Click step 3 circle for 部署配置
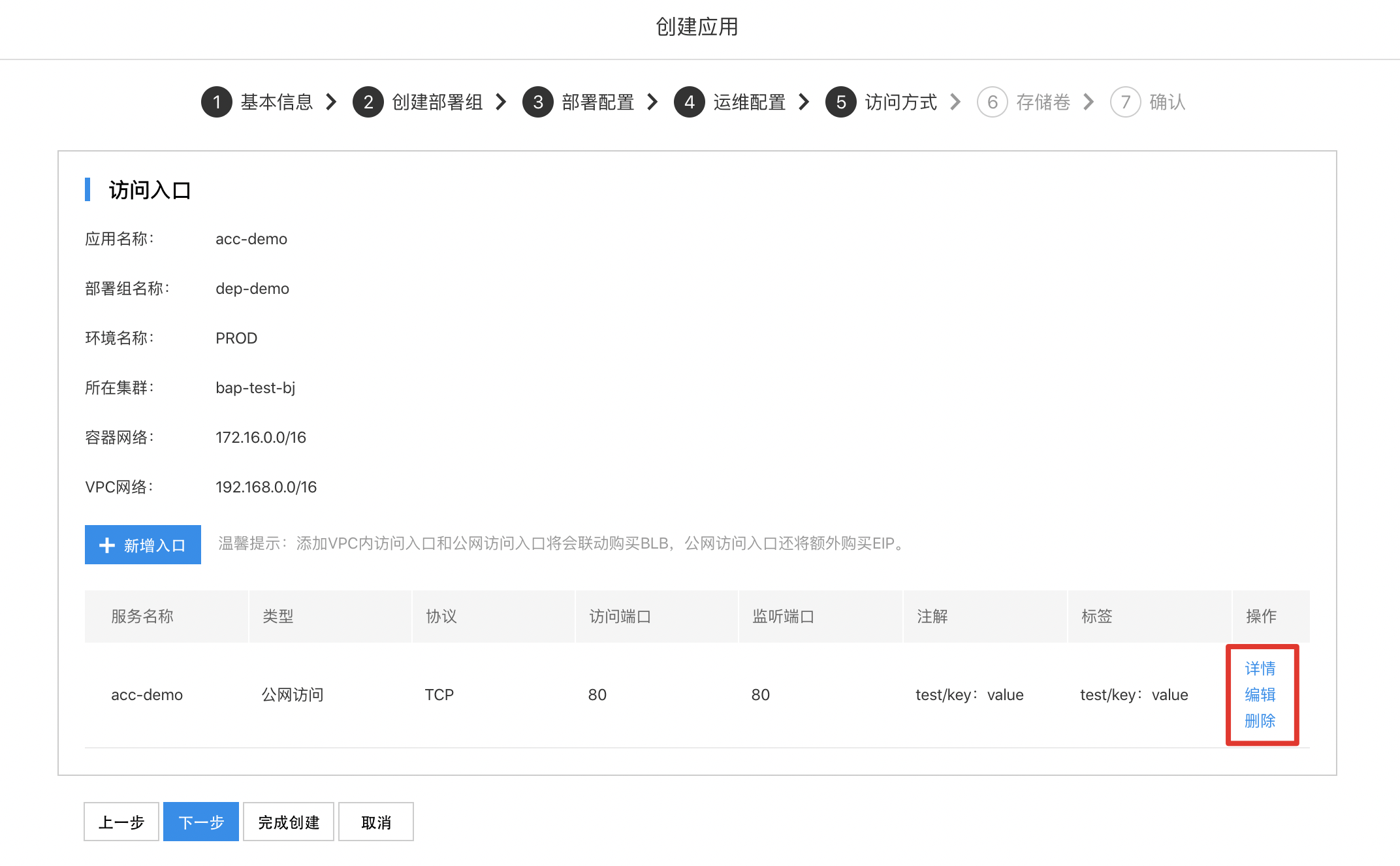 (538, 102)
